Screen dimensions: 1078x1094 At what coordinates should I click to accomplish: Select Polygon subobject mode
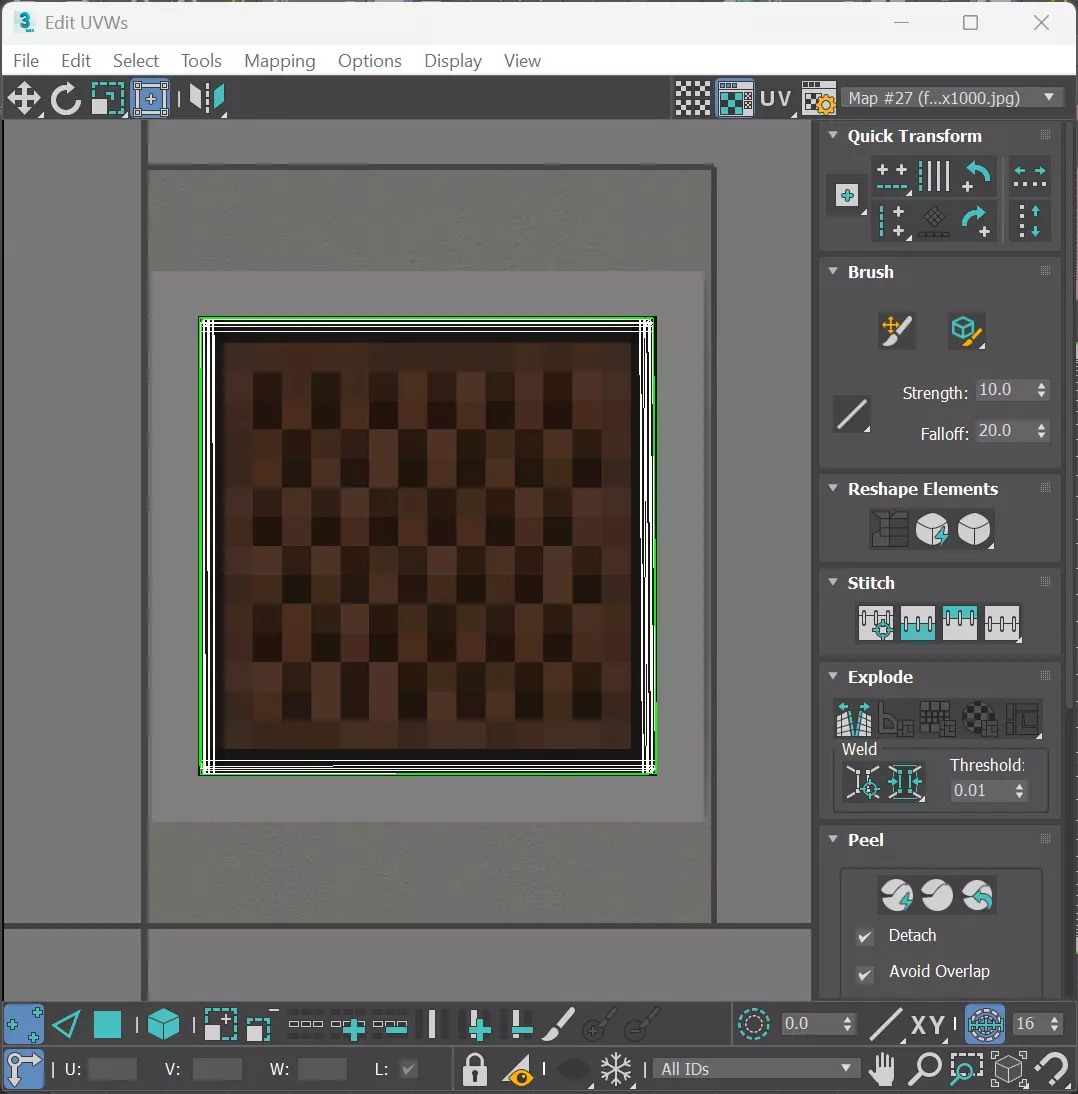[107, 1024]
